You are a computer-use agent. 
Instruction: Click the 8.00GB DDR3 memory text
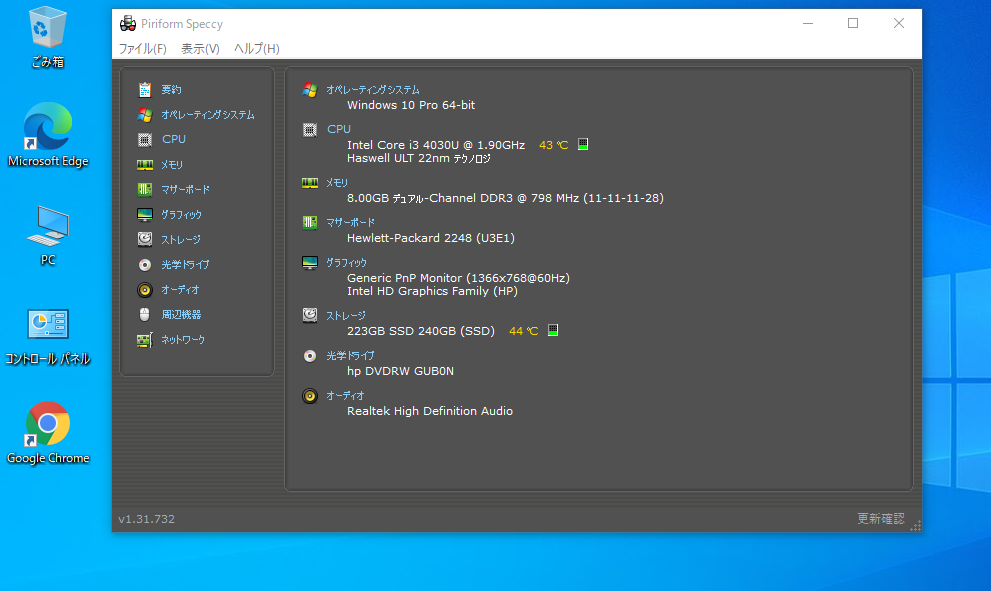coord(505,198)
